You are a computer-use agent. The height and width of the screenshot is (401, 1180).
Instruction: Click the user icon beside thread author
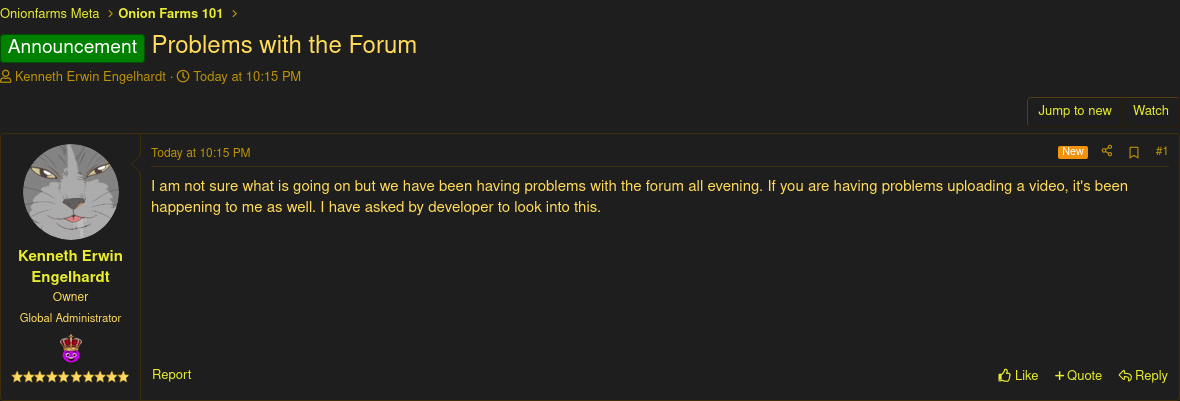[6, 77]
